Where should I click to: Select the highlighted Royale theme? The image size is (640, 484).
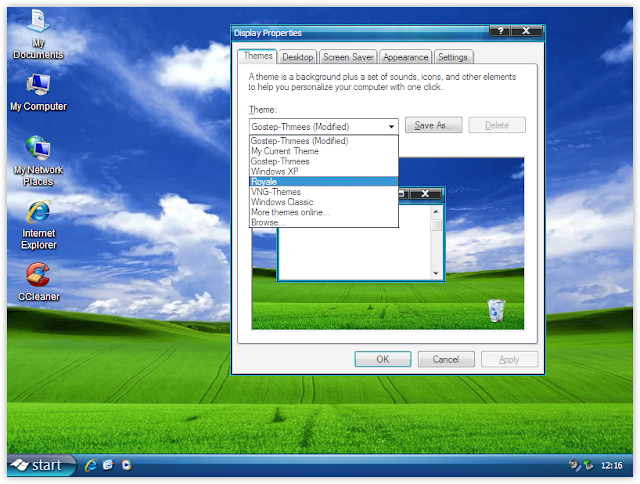[x=324, y=182]
